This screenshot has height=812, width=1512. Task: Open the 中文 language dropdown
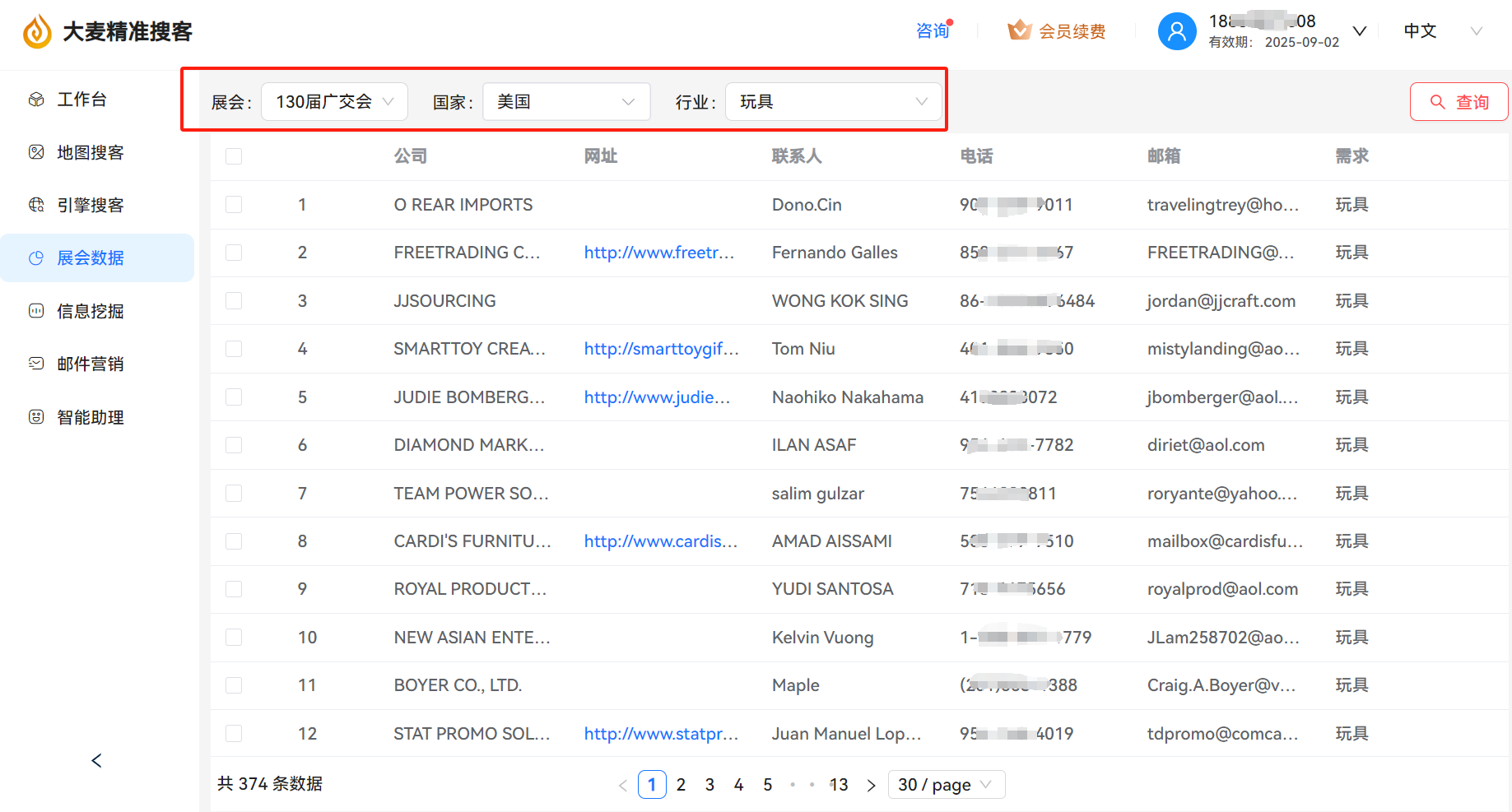(1442, 31)
